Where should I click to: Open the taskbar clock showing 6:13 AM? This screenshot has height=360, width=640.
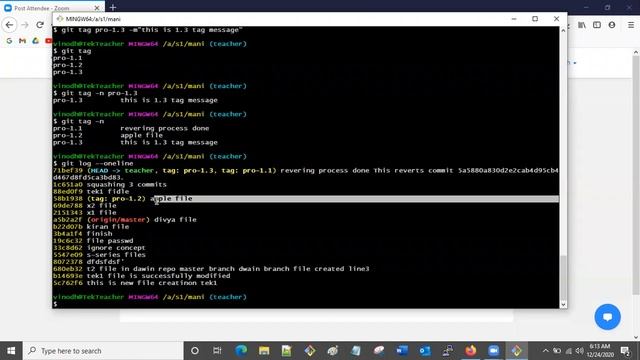pyautogui.click(x=600, y=351)
